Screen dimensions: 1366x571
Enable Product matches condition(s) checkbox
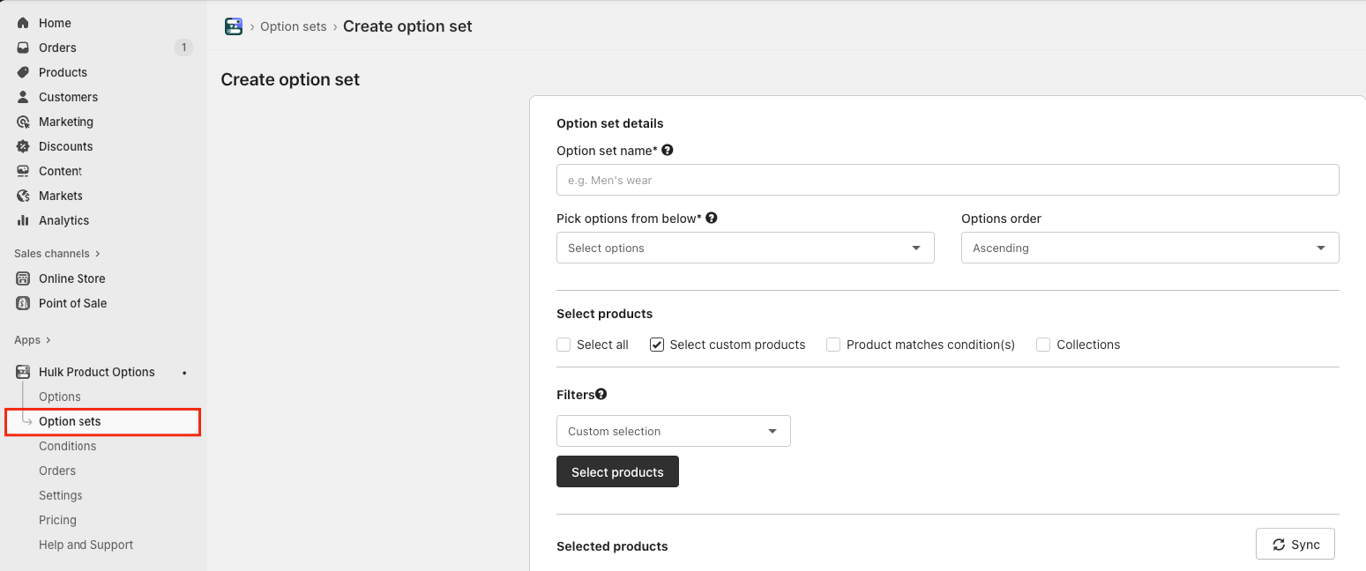pyautogui.click(x=833, y=345)
